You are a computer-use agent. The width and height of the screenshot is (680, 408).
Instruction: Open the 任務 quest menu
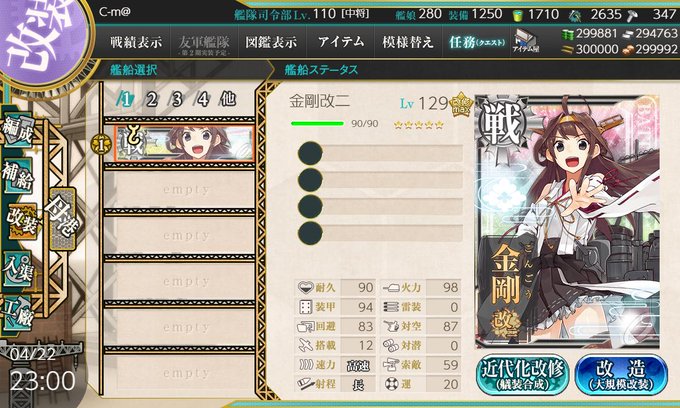476,42
